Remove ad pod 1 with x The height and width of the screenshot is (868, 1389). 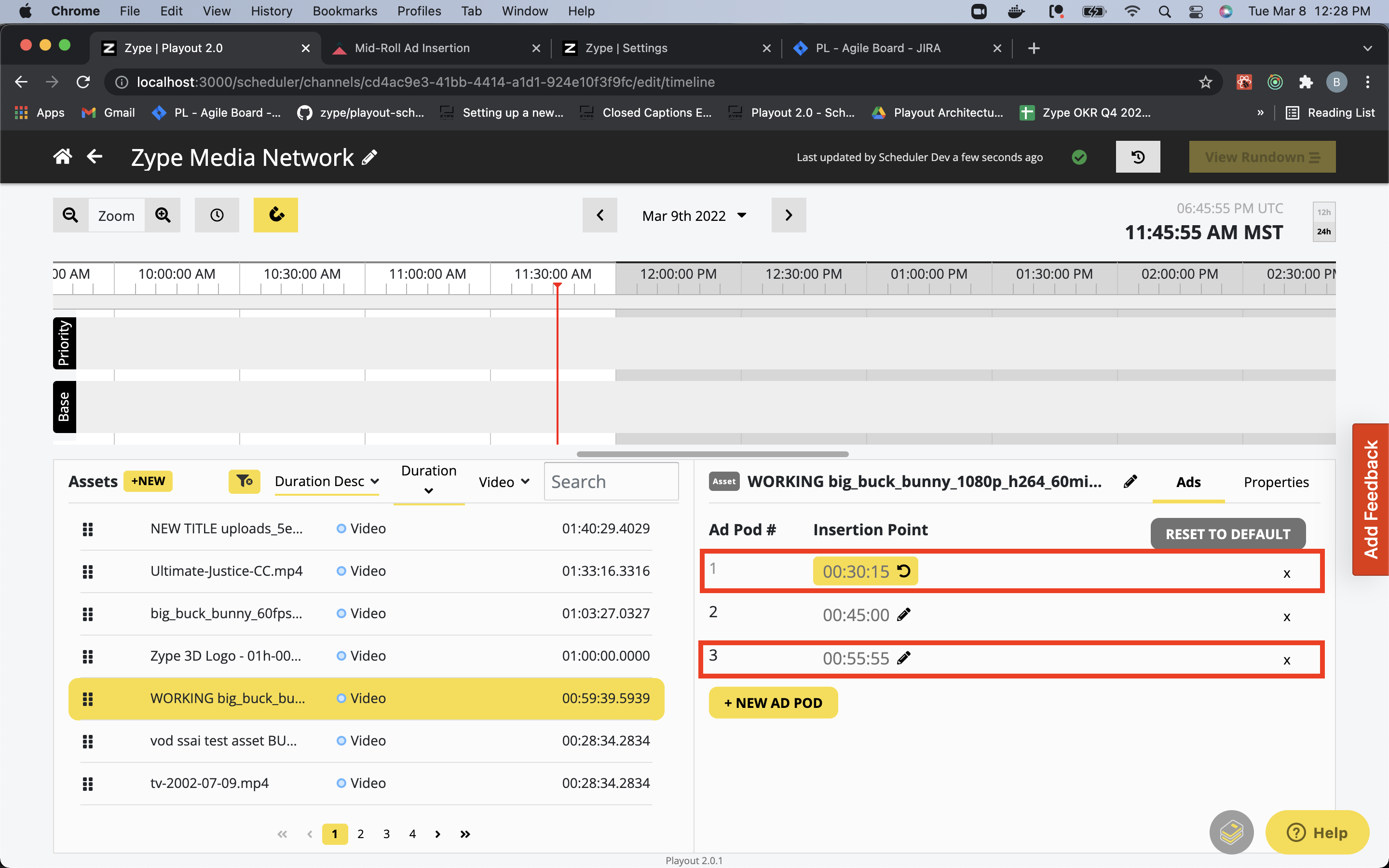1287,573
